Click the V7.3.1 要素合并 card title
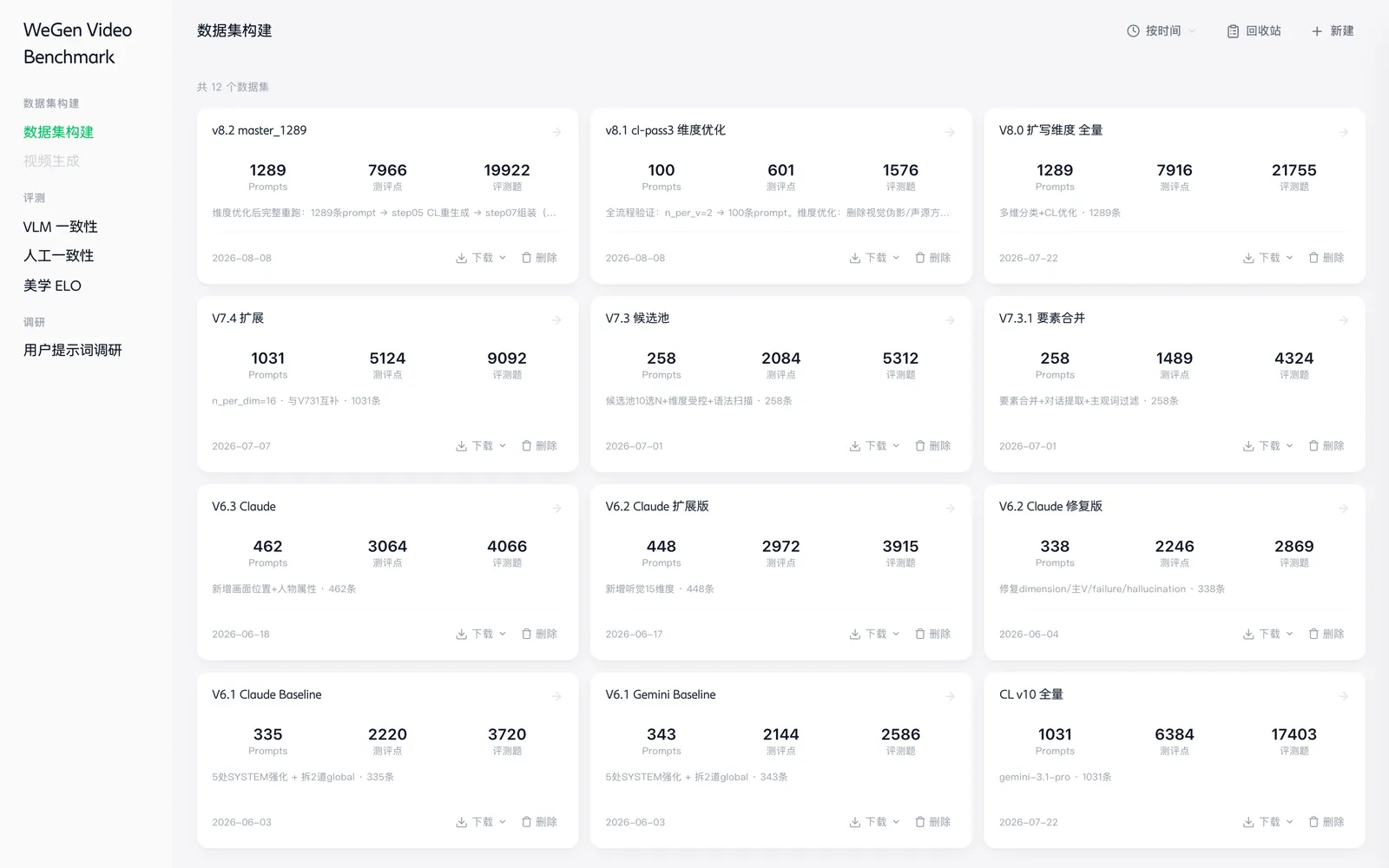The height and width of the screenshot is (868, 1389). [x=1042, y=319]
